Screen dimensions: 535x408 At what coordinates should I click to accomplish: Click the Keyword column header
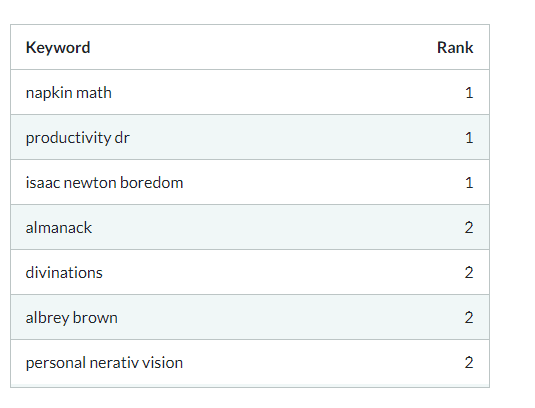click(58, 47)
